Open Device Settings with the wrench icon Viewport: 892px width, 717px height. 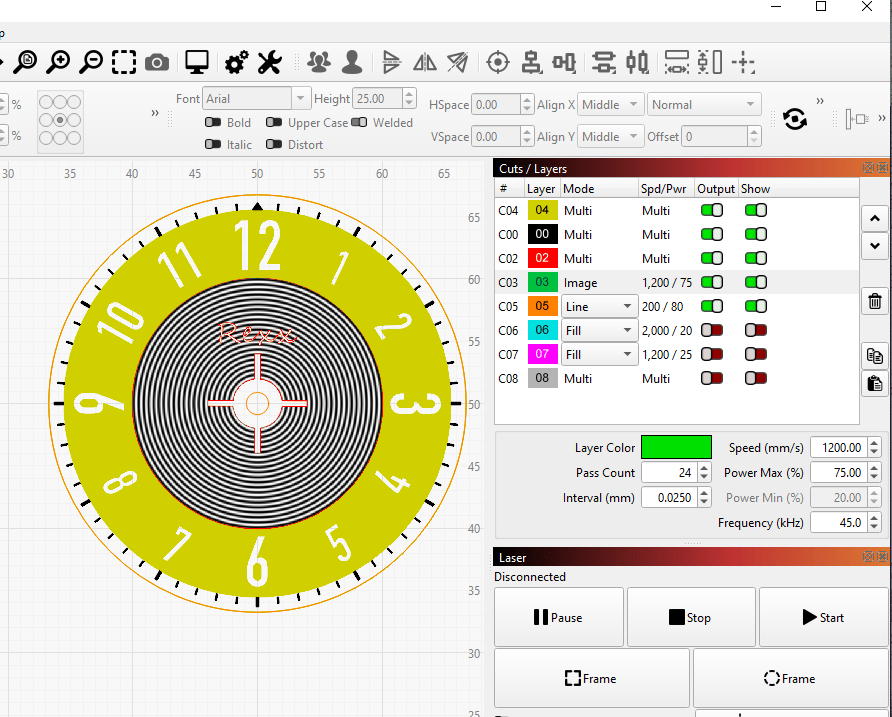click(x=268, y=62)
